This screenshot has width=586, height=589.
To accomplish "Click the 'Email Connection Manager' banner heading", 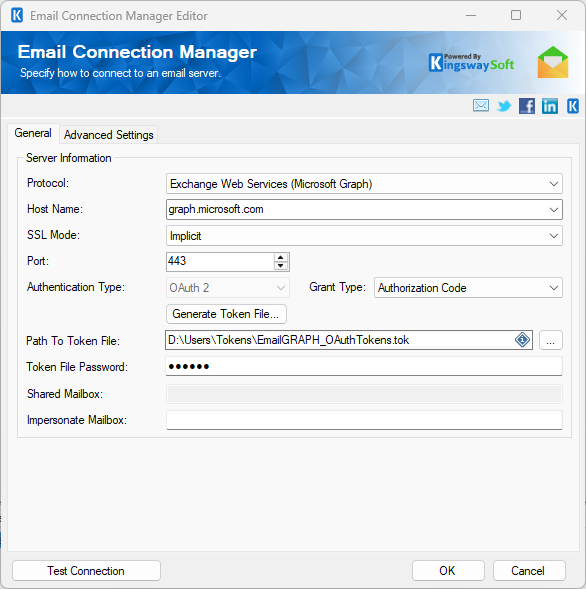I will (137, 52).
